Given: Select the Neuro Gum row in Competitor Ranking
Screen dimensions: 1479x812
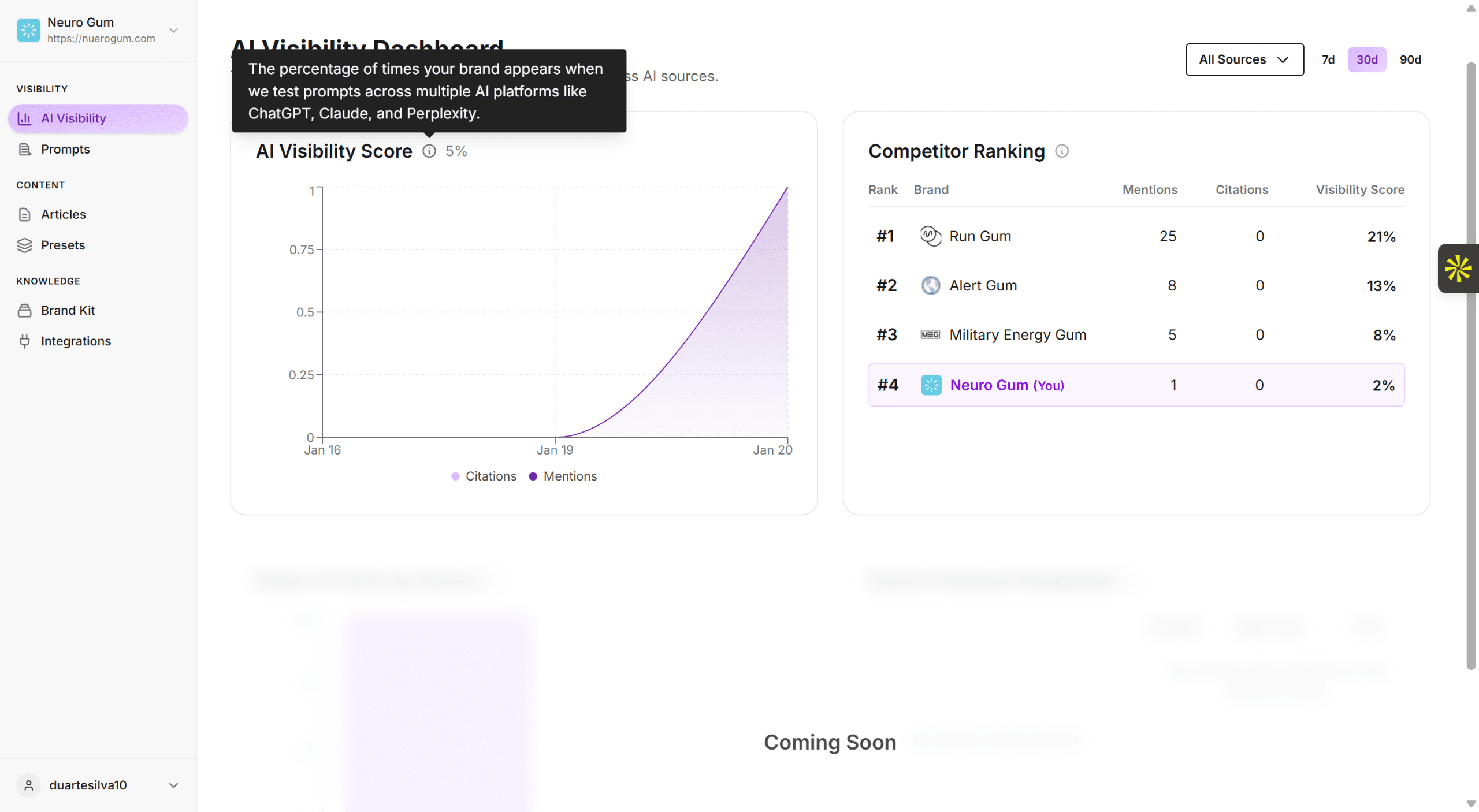Looking at the screenshot, I should coord(1136,385).
